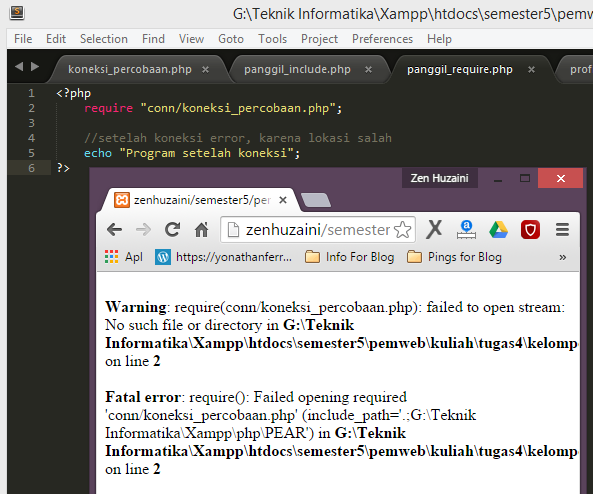Maximize the Chrome window
Screen dimensions: 593x494
(525, 179)
